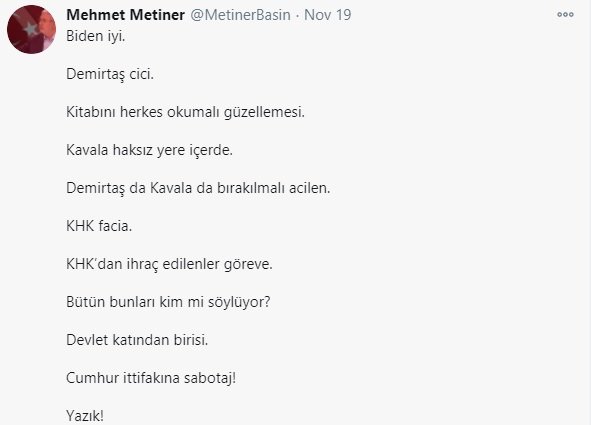Image resolution: width=591 pixels, height=425 pixels.
Task: Click the text "Cumhur ittifakına sabotaj!"
Action: coord(151,378)
